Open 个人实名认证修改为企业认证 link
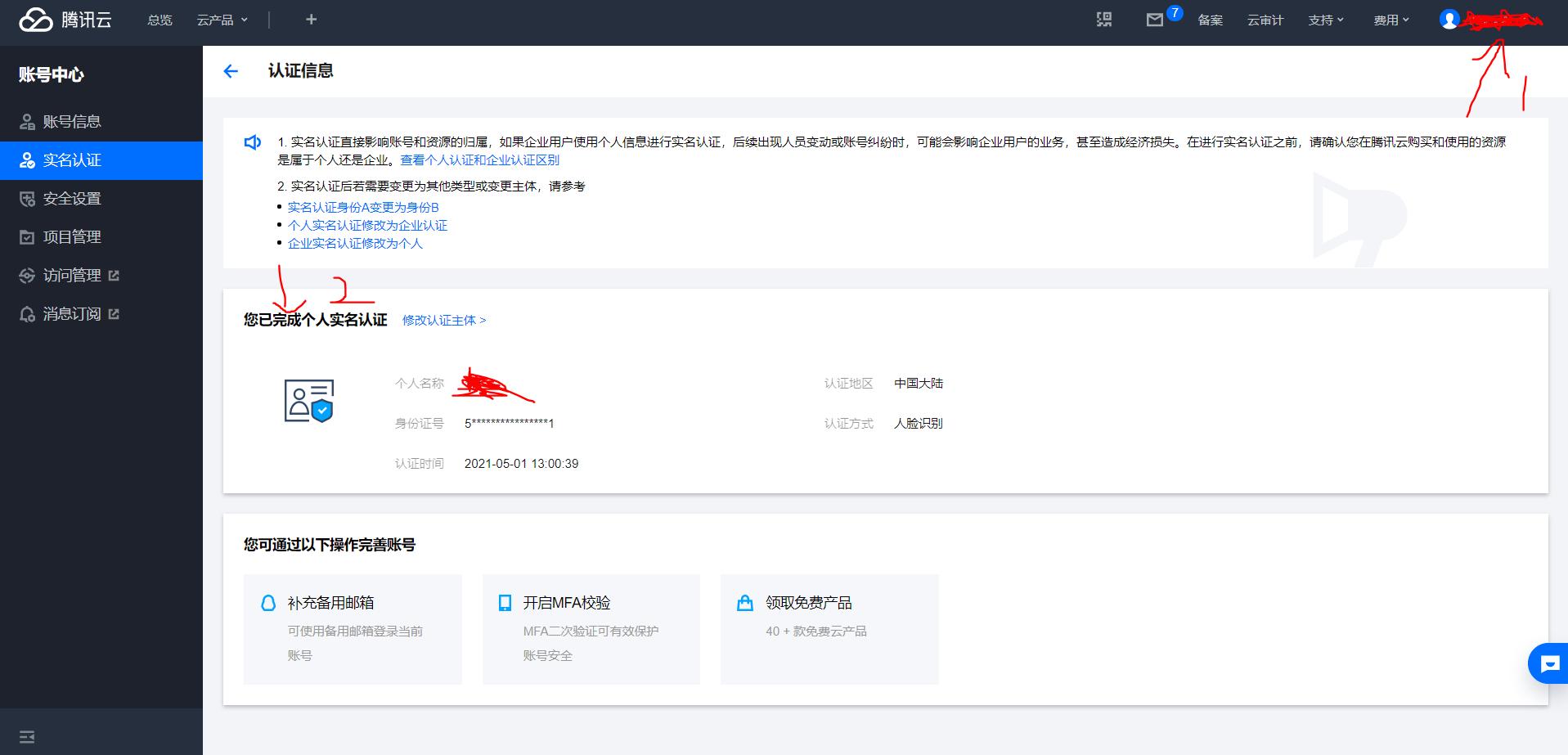Screen dimensions: 1568x755 [367, 225]
